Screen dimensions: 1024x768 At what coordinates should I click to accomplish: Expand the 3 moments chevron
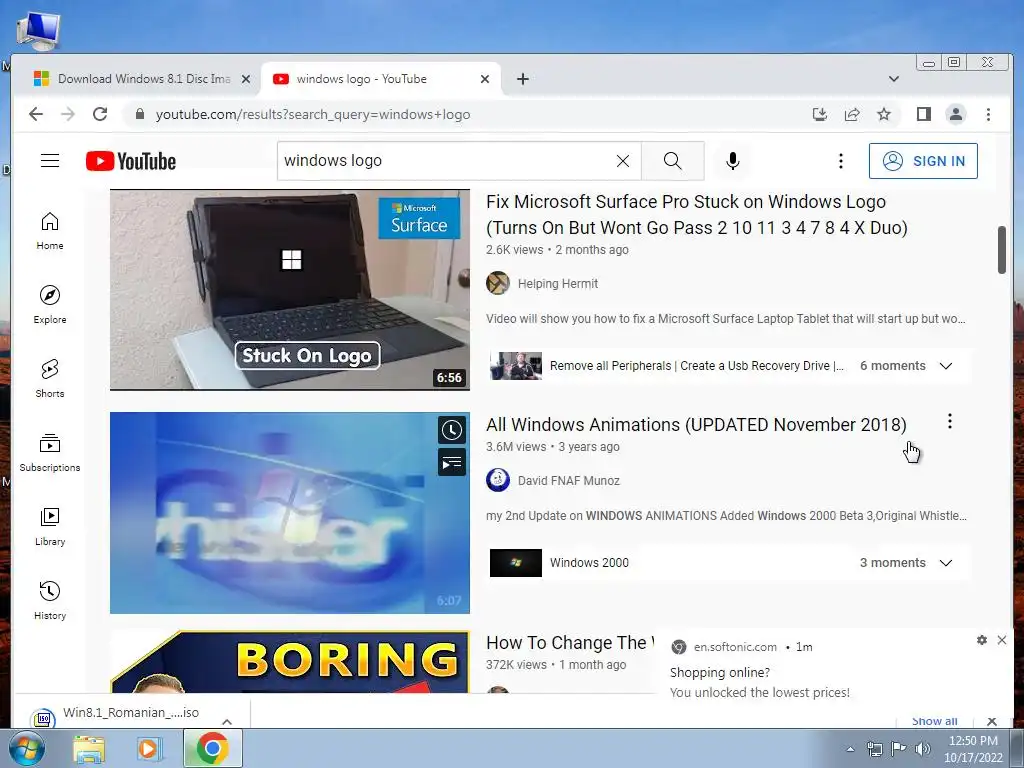click(946, 563)
